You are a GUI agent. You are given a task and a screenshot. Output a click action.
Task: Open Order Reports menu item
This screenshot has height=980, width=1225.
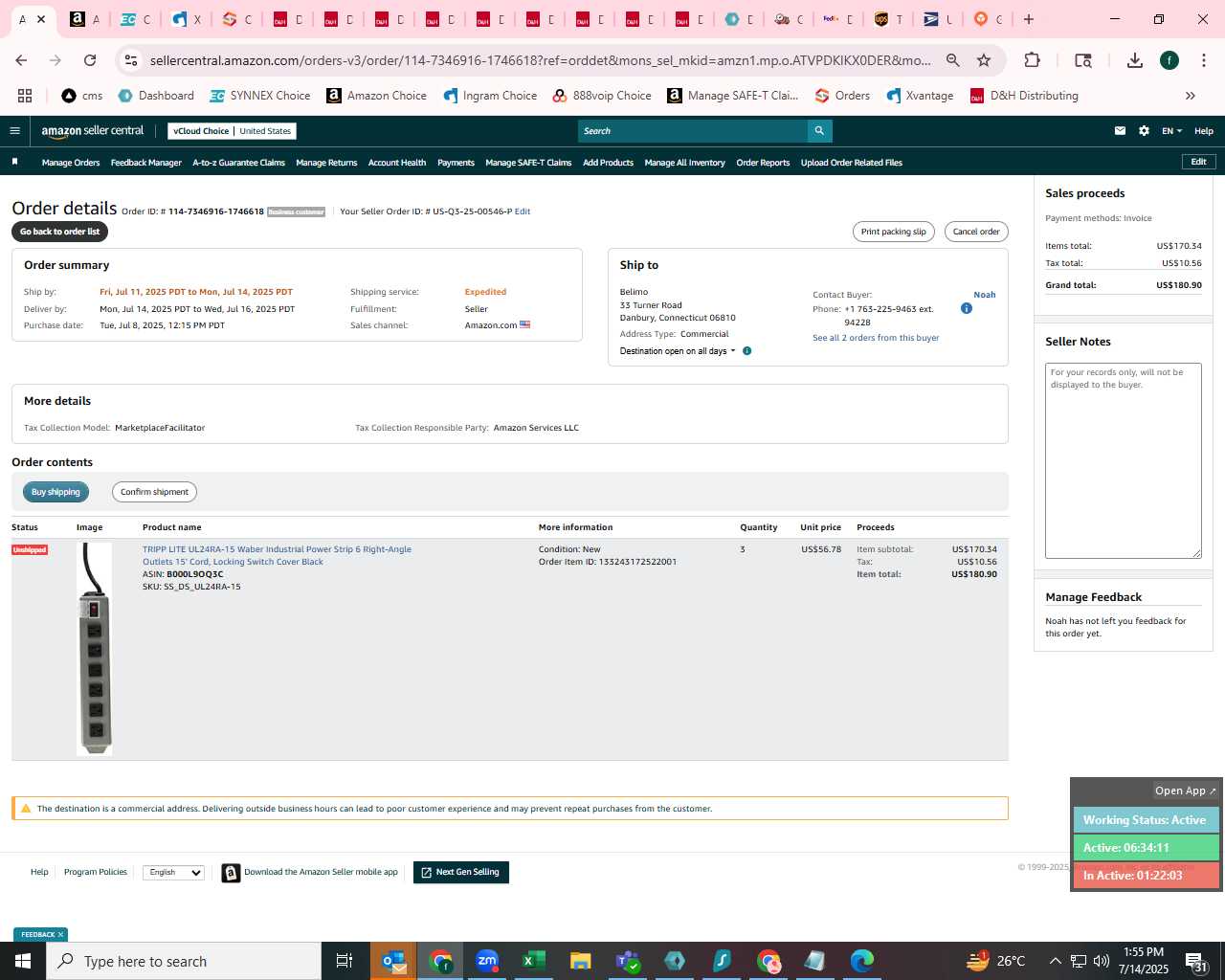763,163
